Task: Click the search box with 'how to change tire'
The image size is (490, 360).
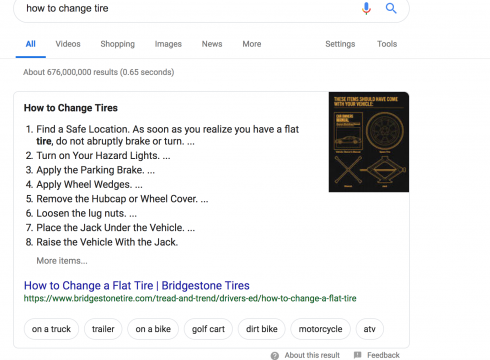Action: pos(190,8)
